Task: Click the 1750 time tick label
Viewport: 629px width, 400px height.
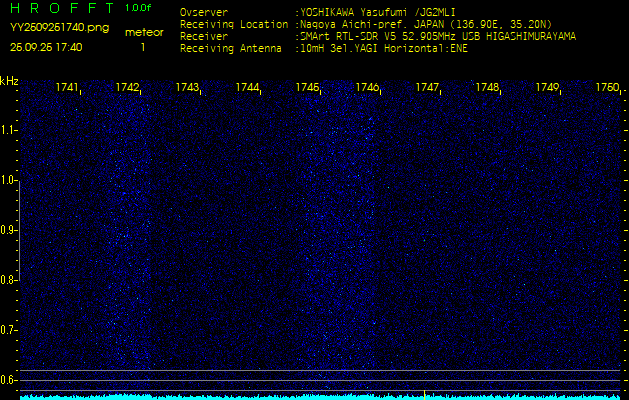Action: coord(607,87)
